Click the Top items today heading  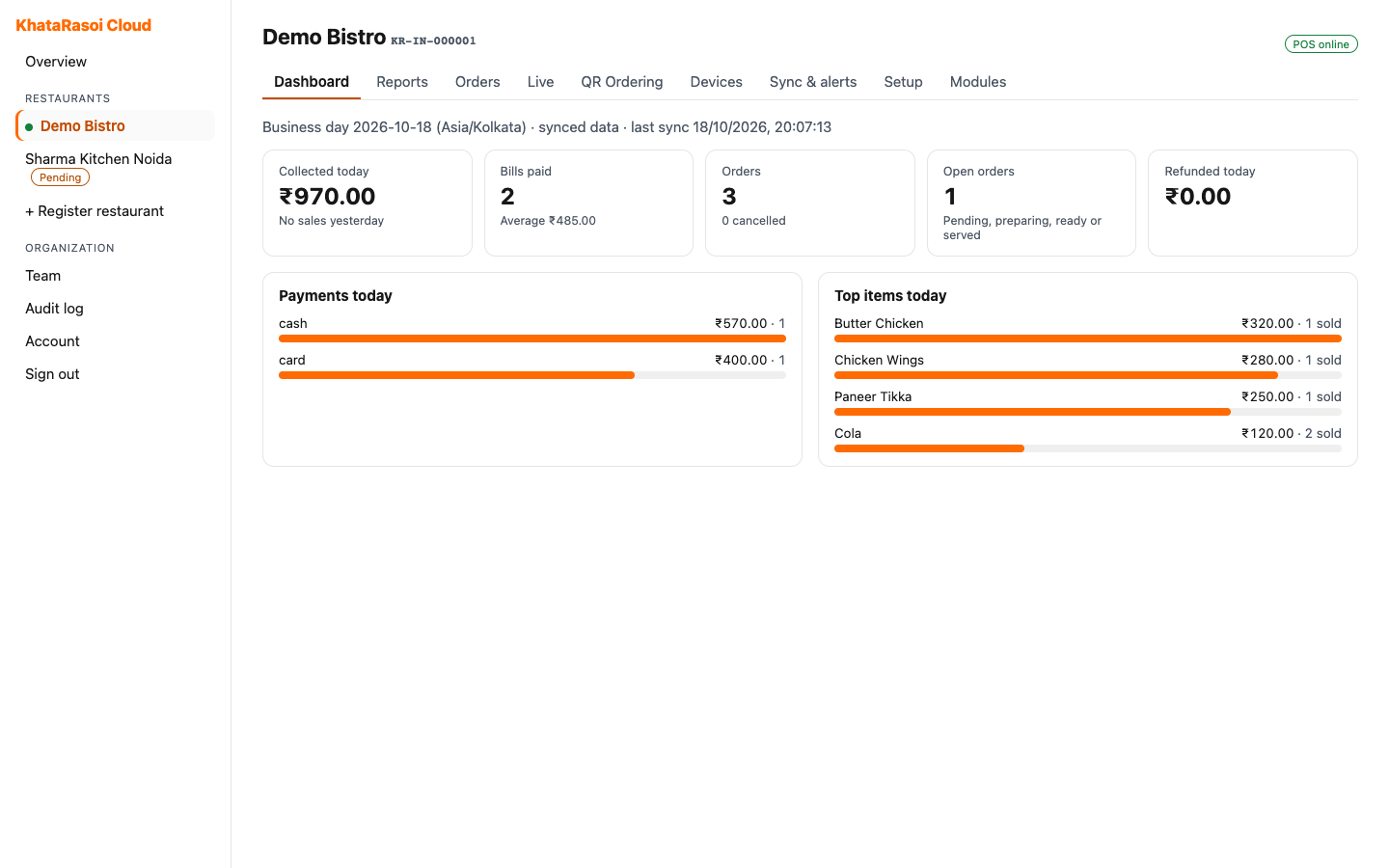coord(890,296)
